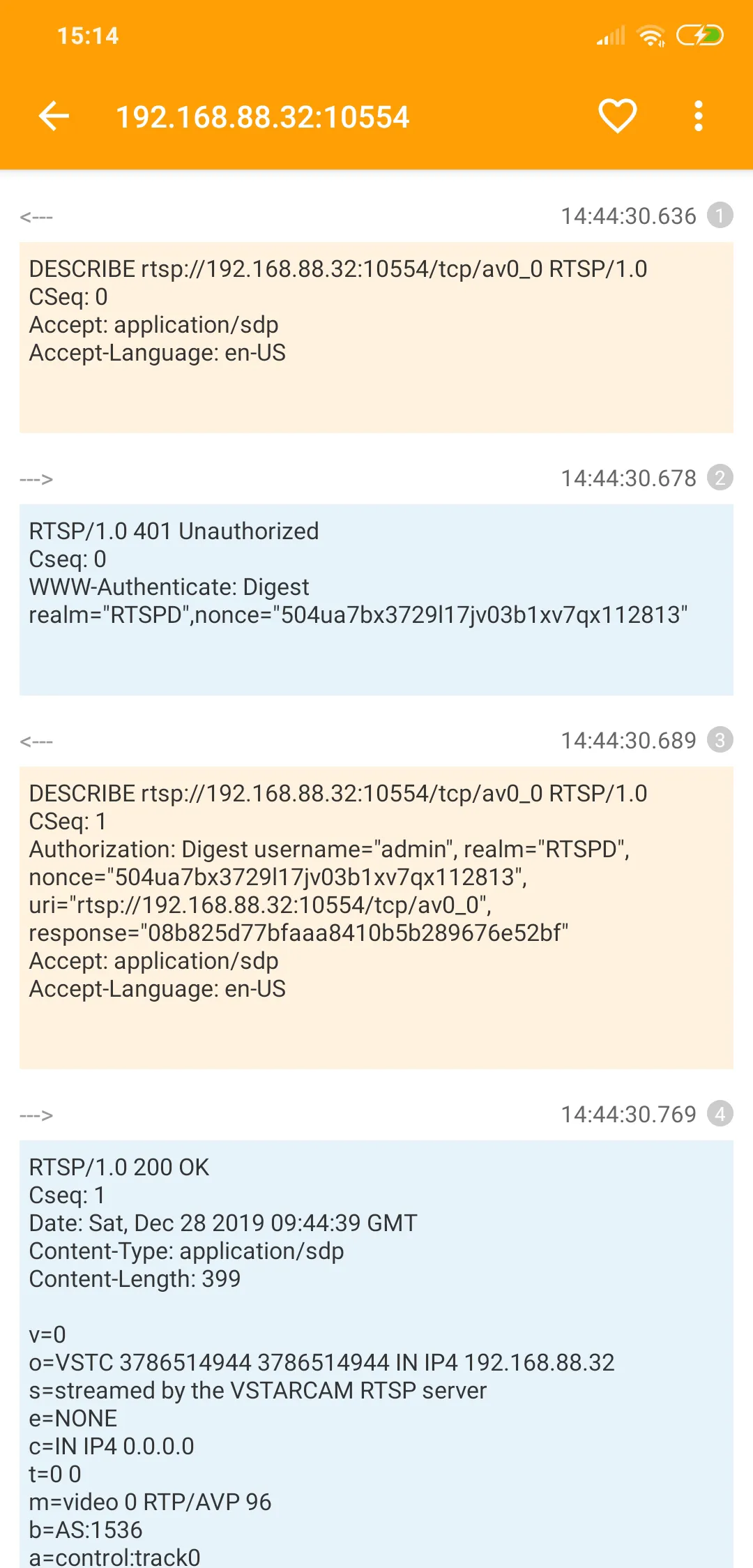Toggle the heart favorite icon
The image size is (753, 1568).
(x=618, y=116)
